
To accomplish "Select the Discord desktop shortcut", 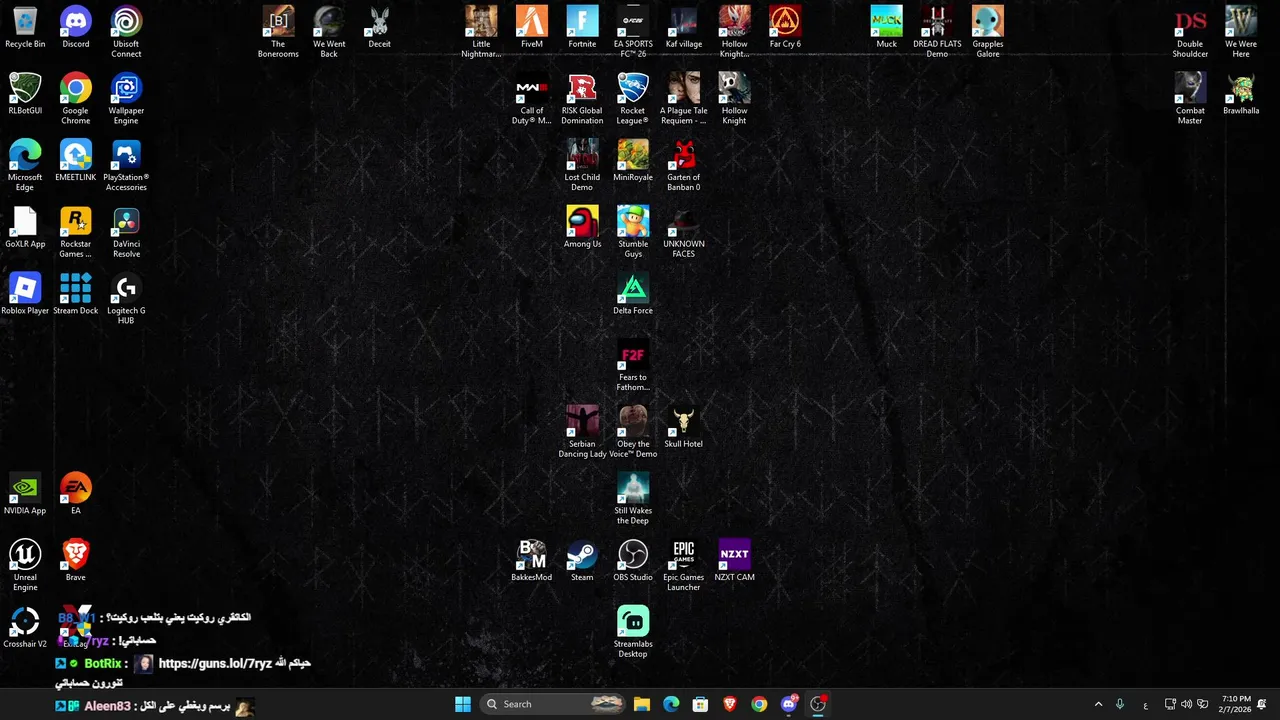I will click(x=76, y=27).
